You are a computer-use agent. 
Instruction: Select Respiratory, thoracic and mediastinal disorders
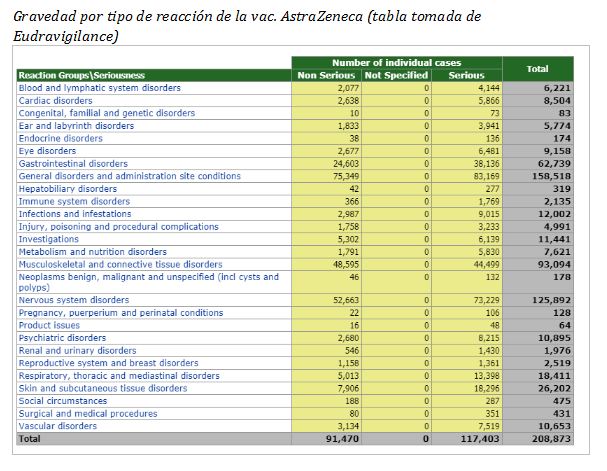point(119,376)
